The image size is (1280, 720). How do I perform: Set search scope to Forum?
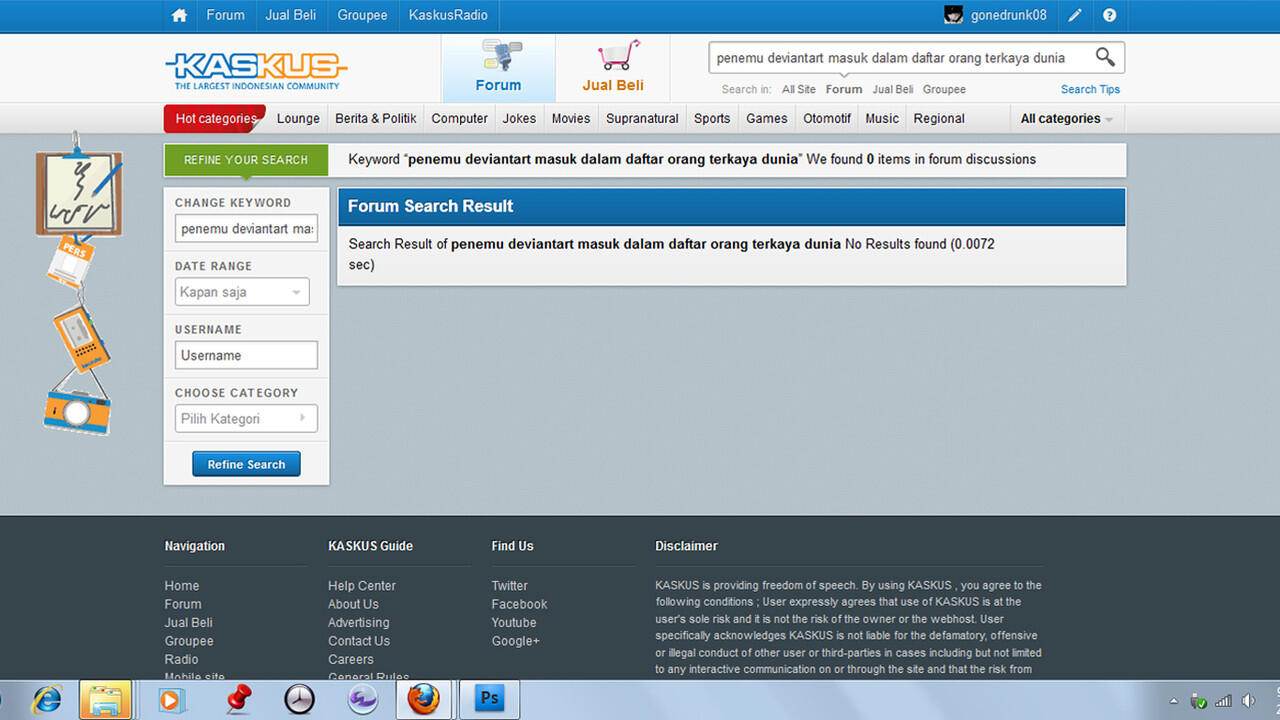pyautogui.click(x=844, y=89)
